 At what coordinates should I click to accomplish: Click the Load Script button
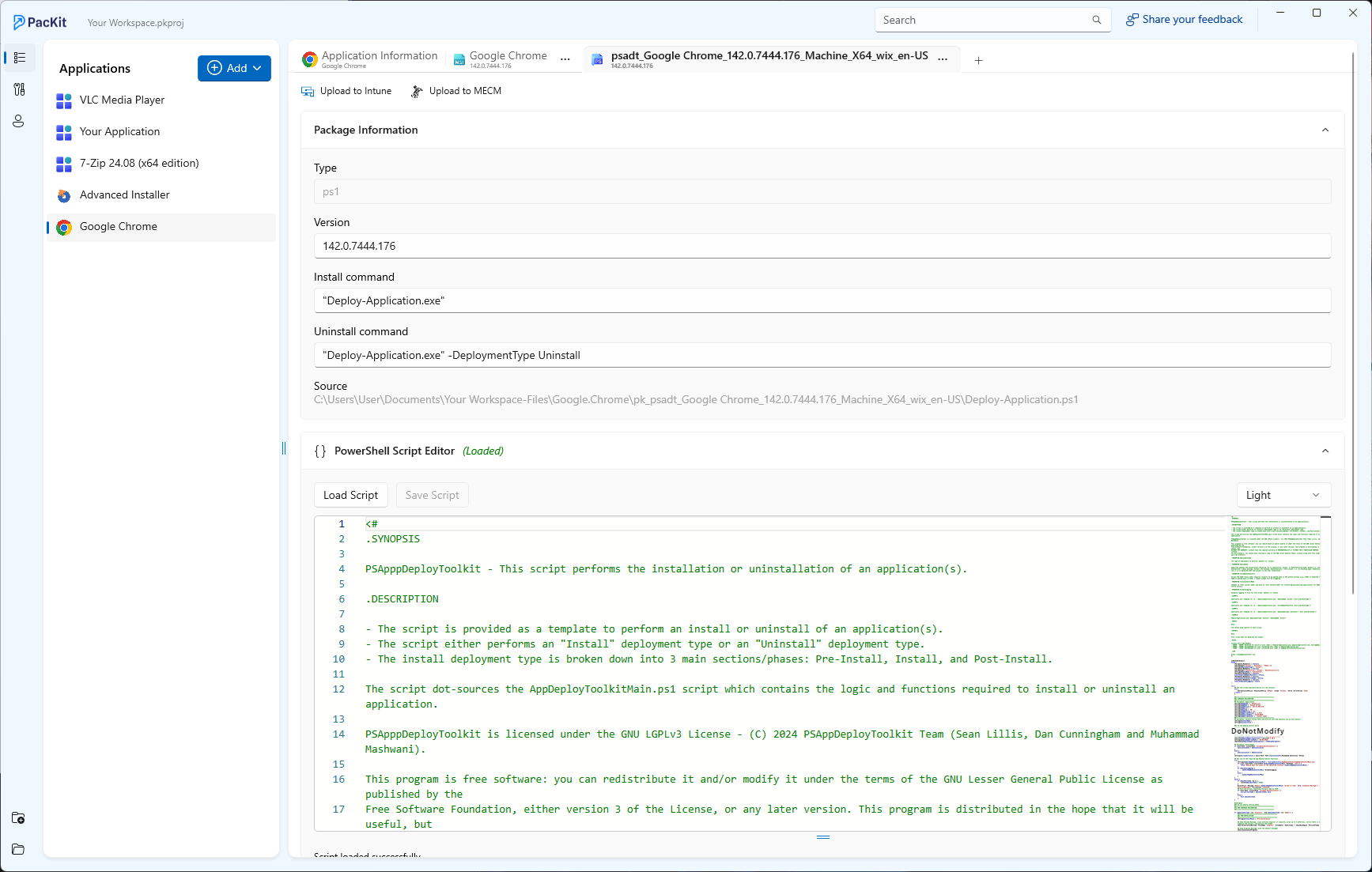[x=350, y=495]
